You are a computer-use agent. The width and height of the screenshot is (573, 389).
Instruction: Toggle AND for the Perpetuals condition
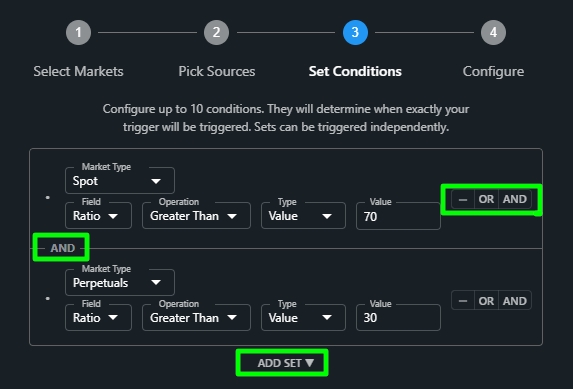[515, 301]
